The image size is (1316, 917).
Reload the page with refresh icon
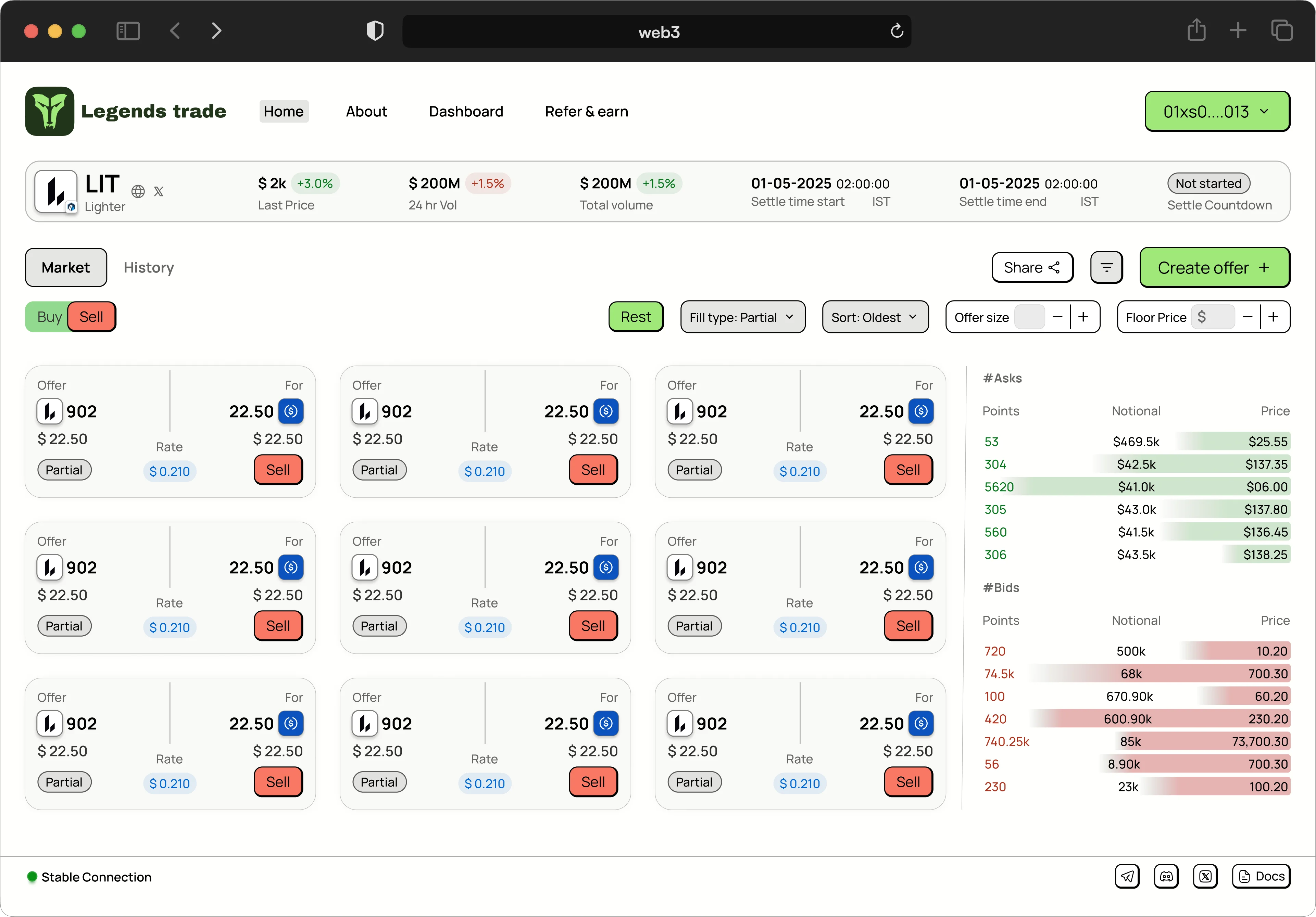897,31
